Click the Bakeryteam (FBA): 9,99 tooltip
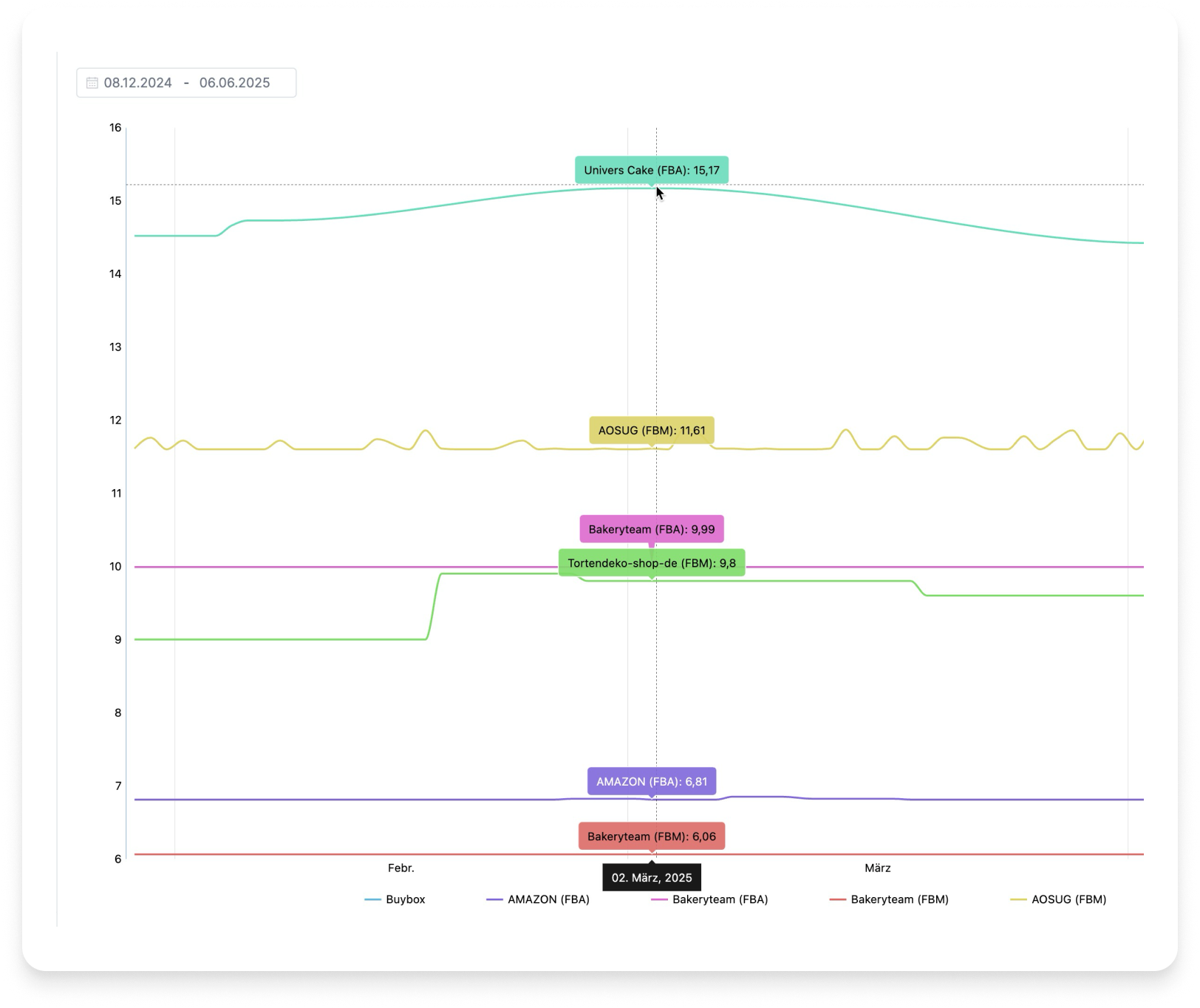This screenshot has width=1200, height=1008. pos(652,529)
